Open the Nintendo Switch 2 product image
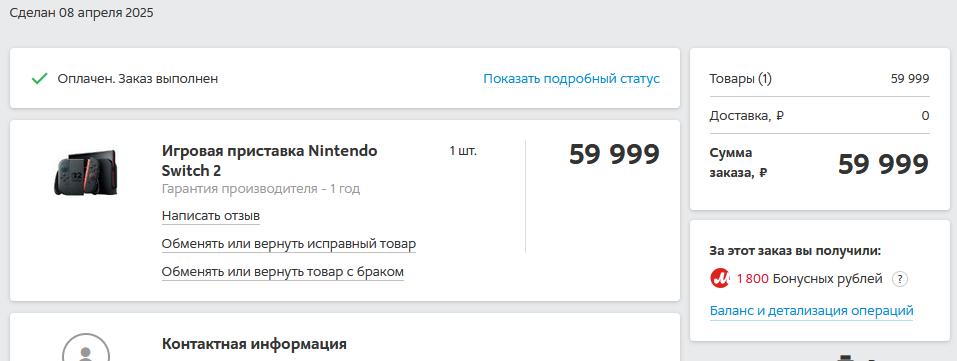Image resolution: width=957 pixels, height=361 pixels. (x=85, y=173)
